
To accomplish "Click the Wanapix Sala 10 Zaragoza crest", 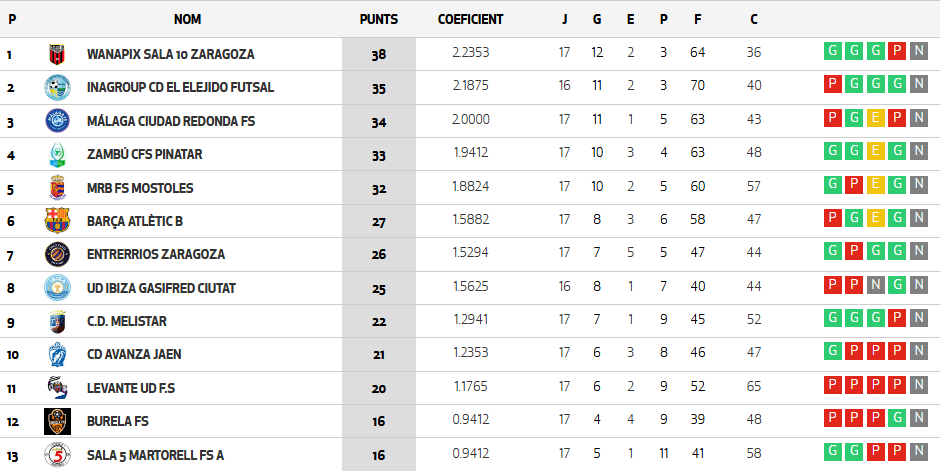I will 57,54.
